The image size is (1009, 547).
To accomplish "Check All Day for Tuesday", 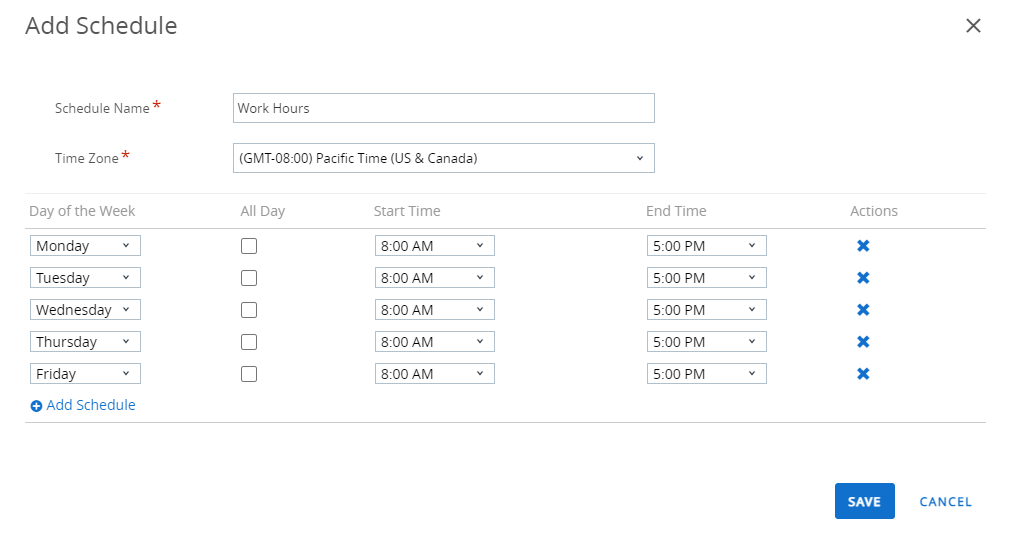I will 249,278.
